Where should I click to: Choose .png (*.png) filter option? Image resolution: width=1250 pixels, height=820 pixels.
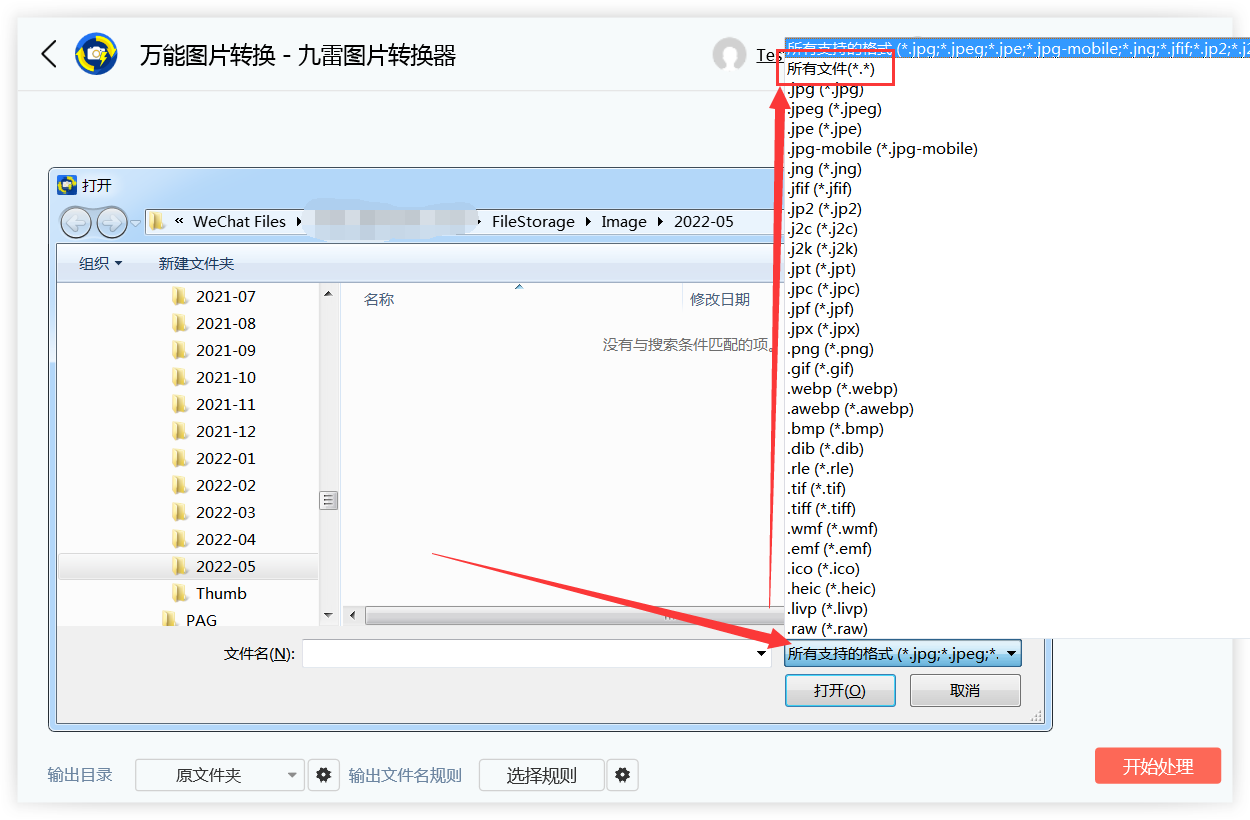point(830,349)
